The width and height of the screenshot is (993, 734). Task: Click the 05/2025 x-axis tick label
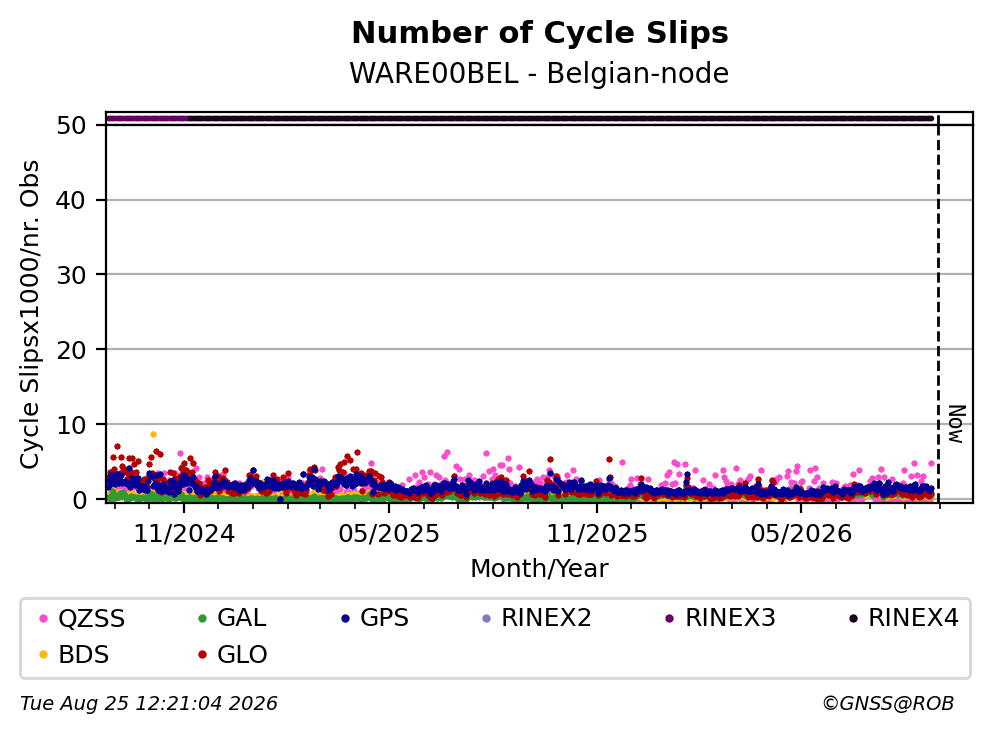tap(389, 534)
